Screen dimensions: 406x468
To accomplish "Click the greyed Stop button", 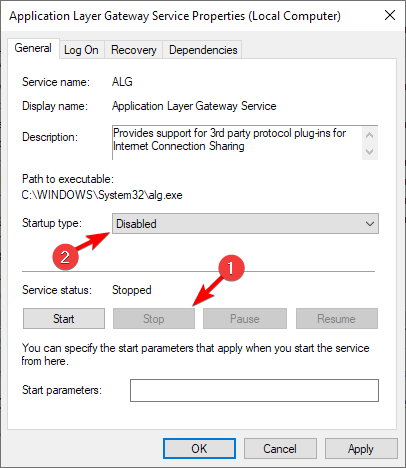I will [154, 319].
